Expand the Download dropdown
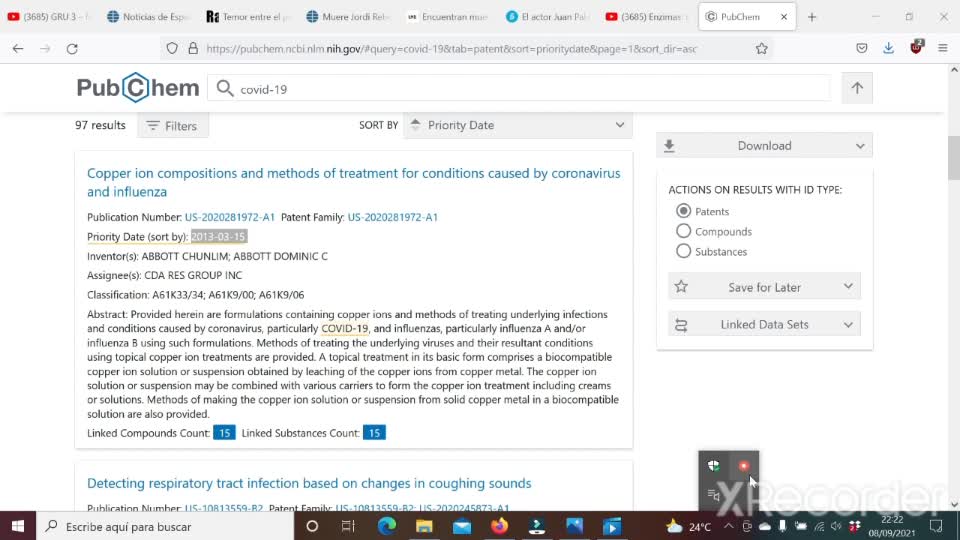This screenshot has width=960, height=540. point(764,145)
